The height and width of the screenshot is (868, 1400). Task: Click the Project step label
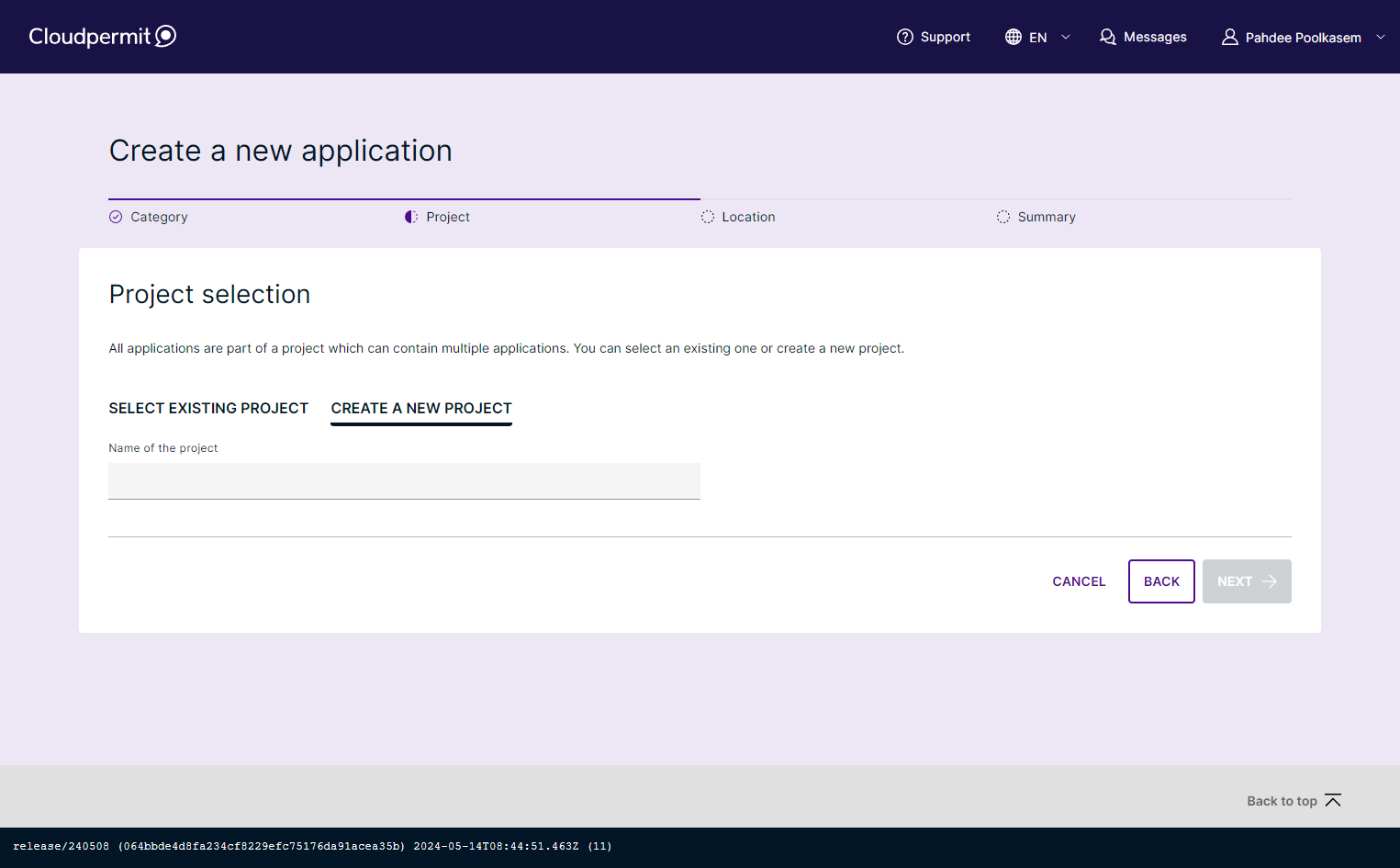click(448, 217)
